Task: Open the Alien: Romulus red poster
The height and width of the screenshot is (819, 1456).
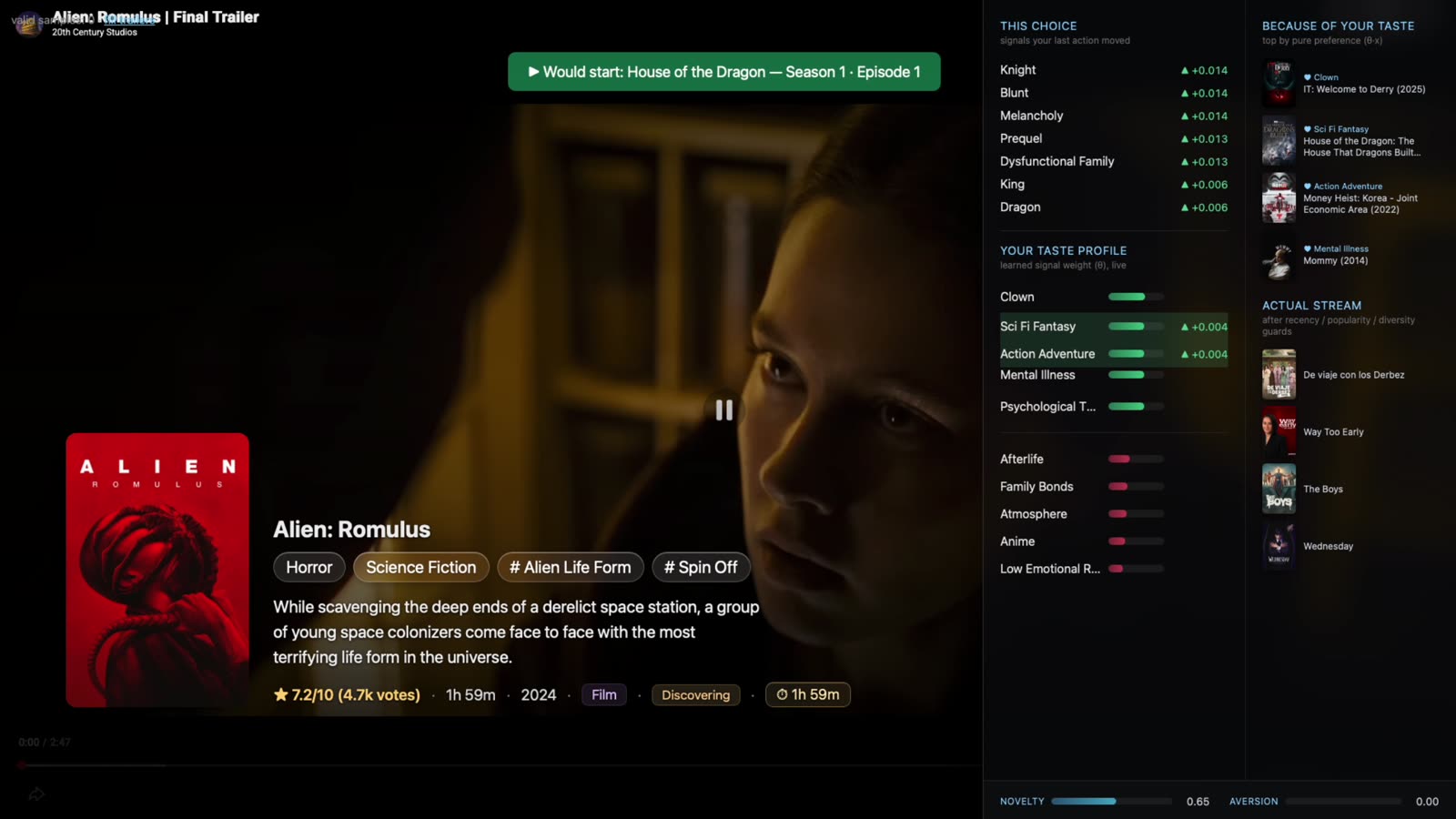Action: click(157, 571)
